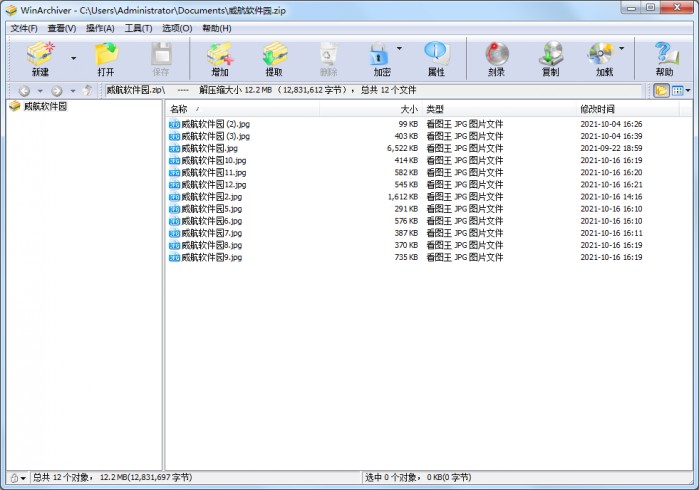Open the 文件(F) menu

point(24,28)
